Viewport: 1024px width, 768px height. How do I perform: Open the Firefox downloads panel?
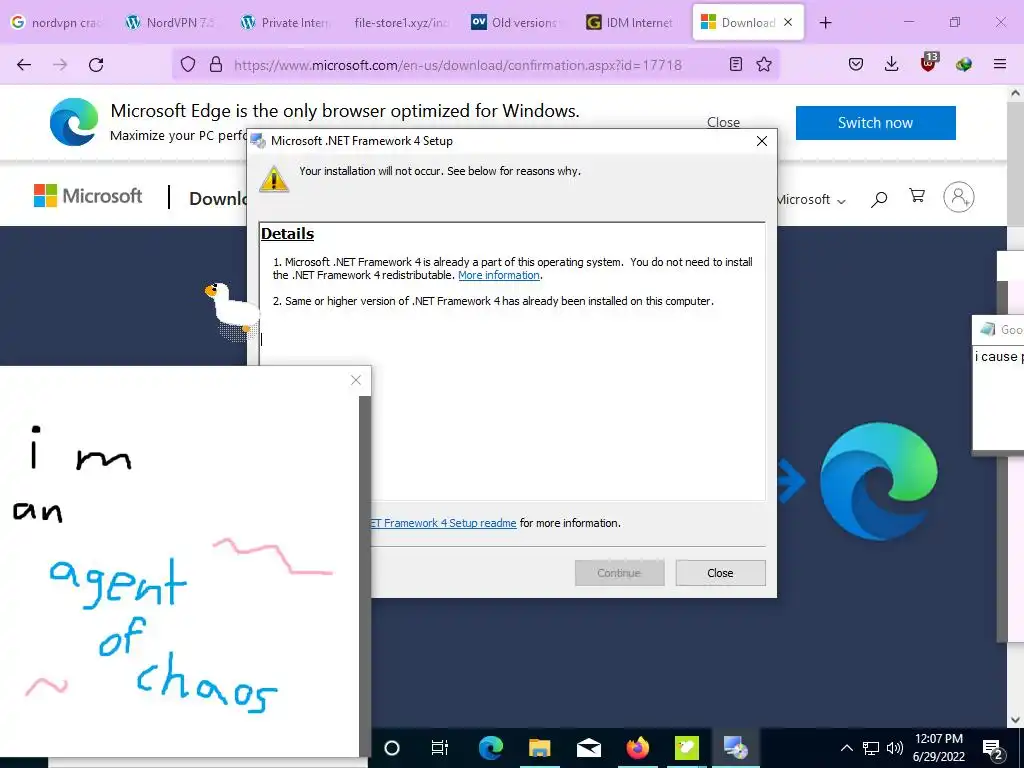tap(891, 64)
